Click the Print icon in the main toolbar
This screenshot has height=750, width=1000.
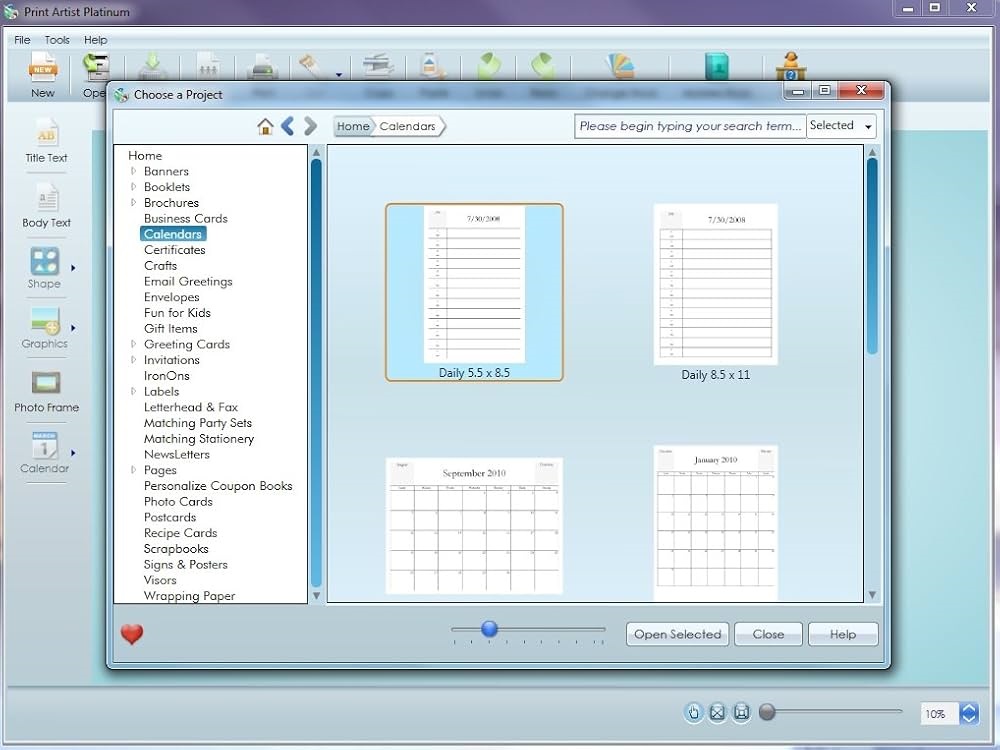tap(262, 67)
